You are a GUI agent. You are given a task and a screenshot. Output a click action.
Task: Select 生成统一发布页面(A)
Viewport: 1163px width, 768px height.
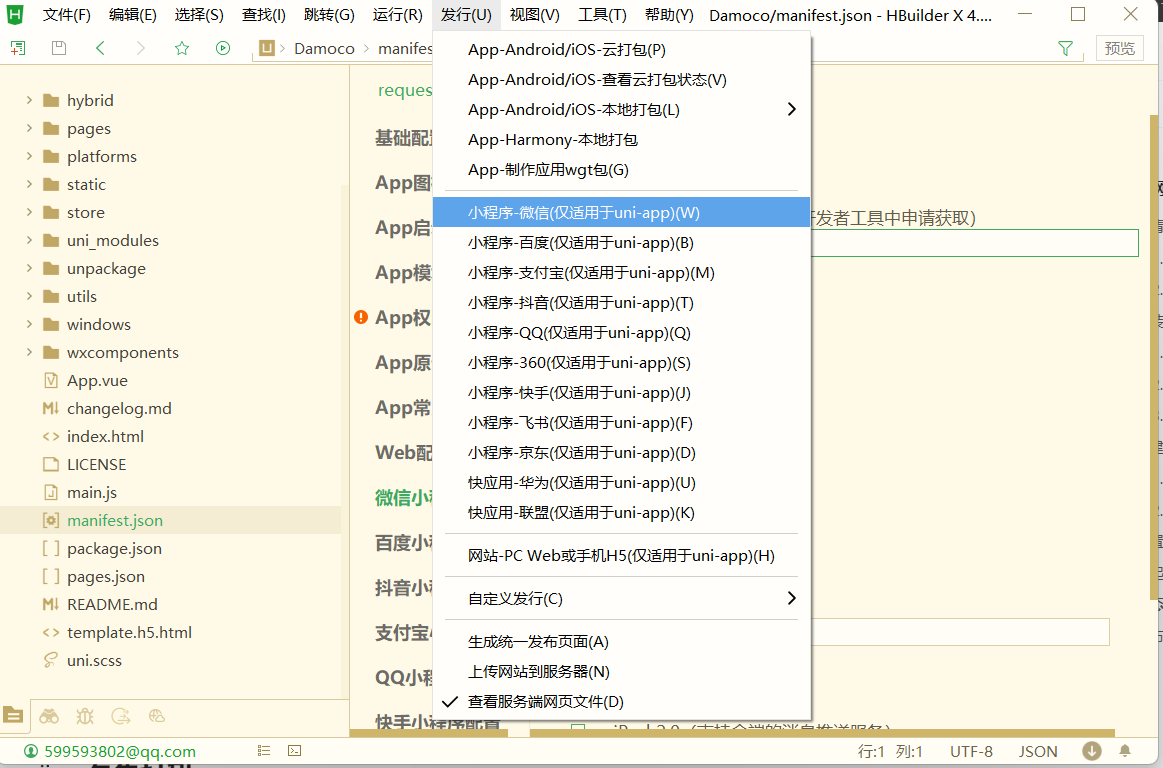click(622, 641)
